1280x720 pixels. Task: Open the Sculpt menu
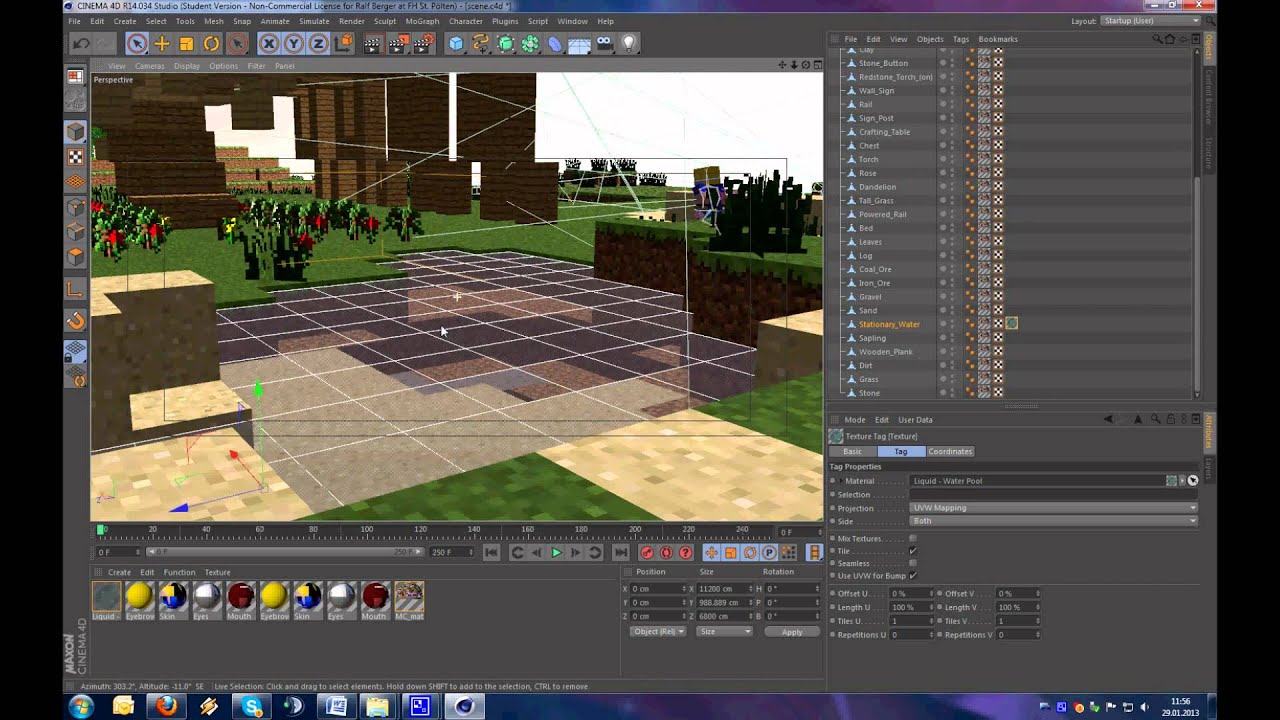[385, 21]
